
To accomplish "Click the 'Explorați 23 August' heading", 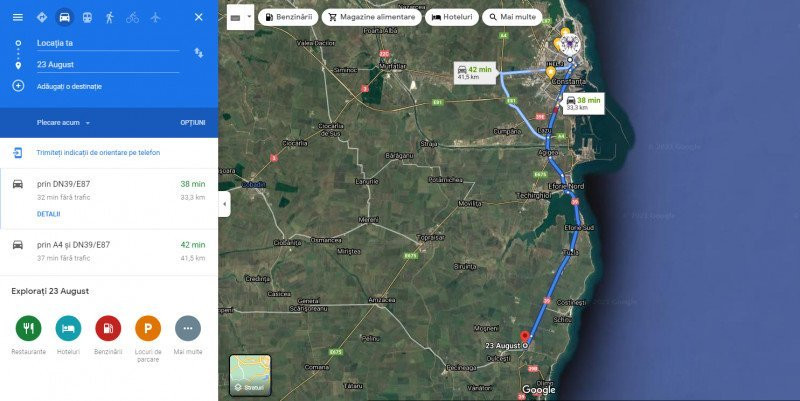I will [50, 291].
